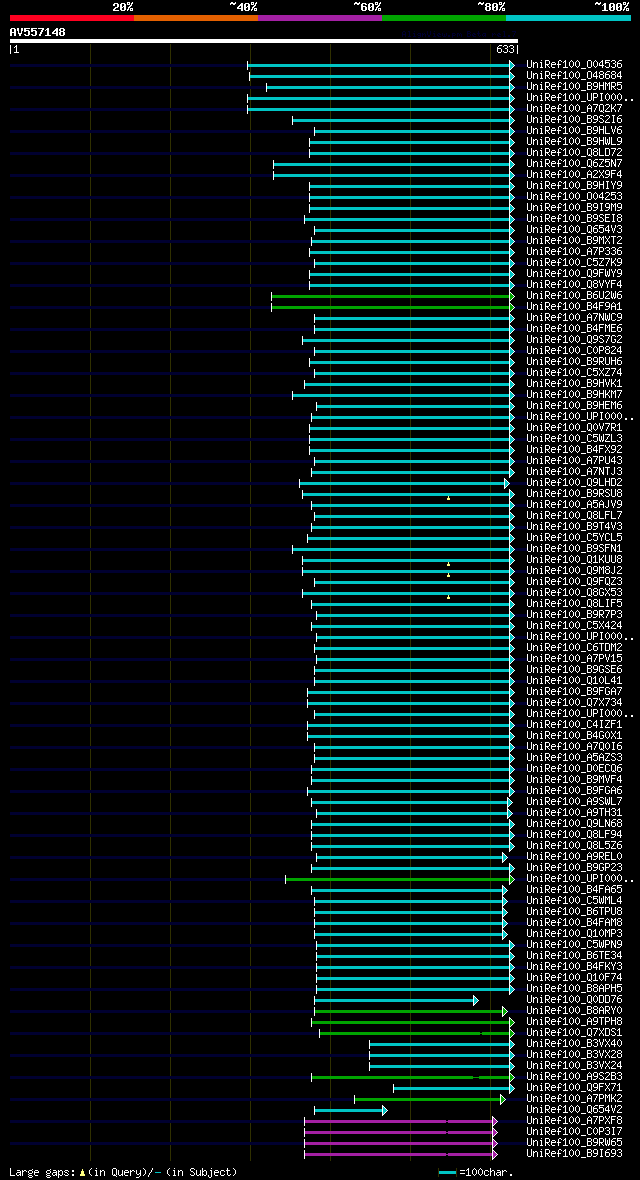The width and height of the screenshot is (640, 1180).
Task: Select hit label UniRef100_B9I693
Action: click(574, 1154)
